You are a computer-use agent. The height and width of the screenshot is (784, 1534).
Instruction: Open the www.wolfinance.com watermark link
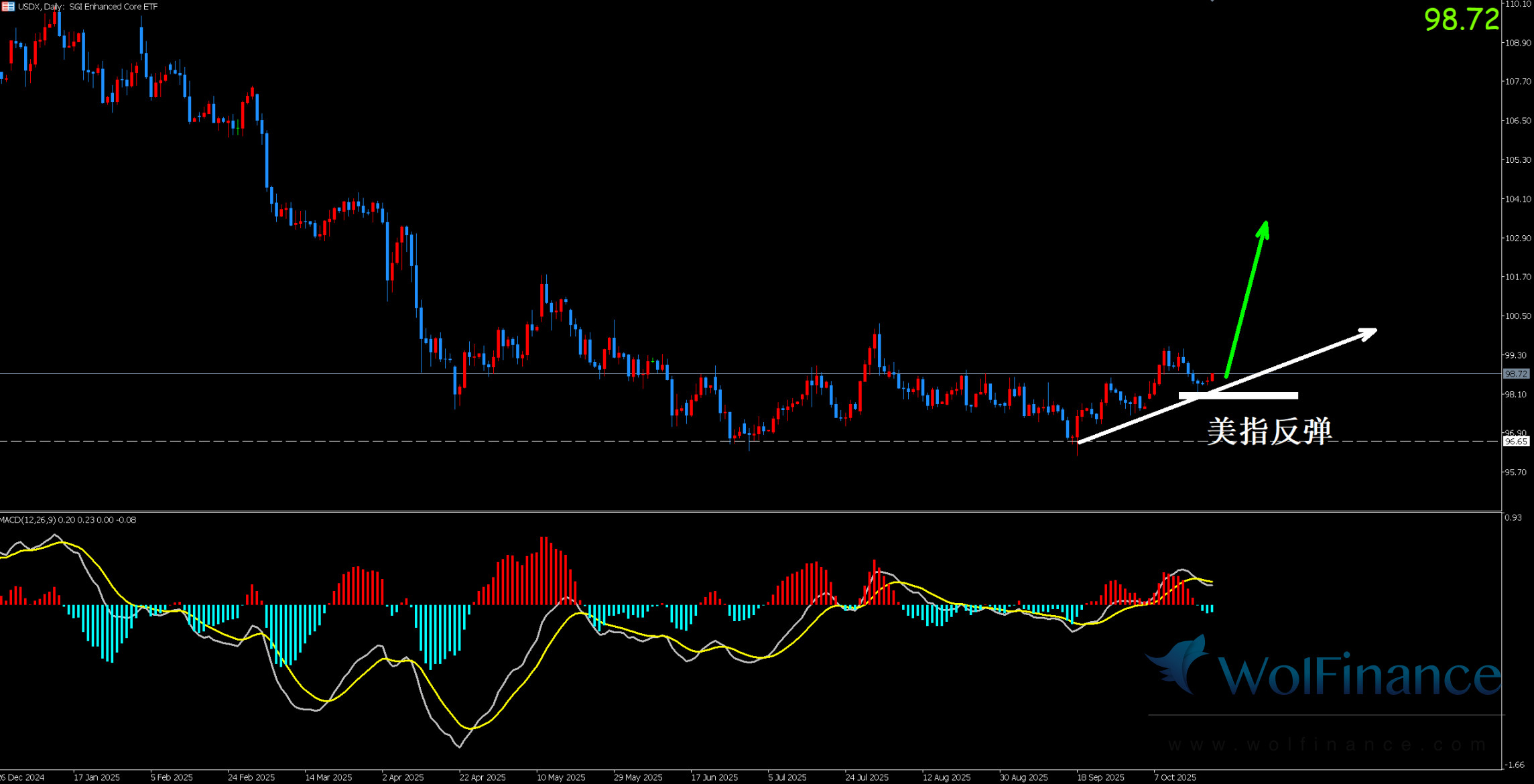pyautogui.click(x=1326, y=744)
